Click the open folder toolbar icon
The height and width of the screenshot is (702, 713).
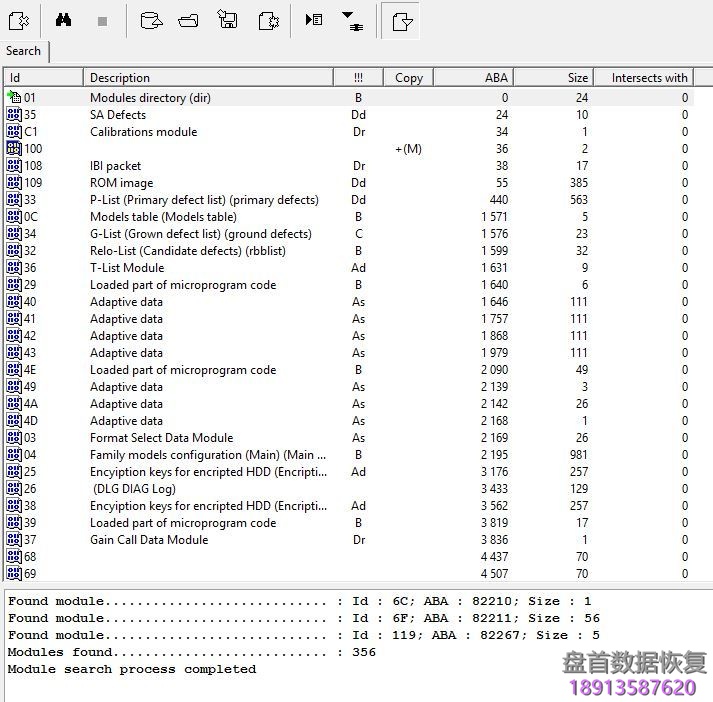[x=188, y=20]
